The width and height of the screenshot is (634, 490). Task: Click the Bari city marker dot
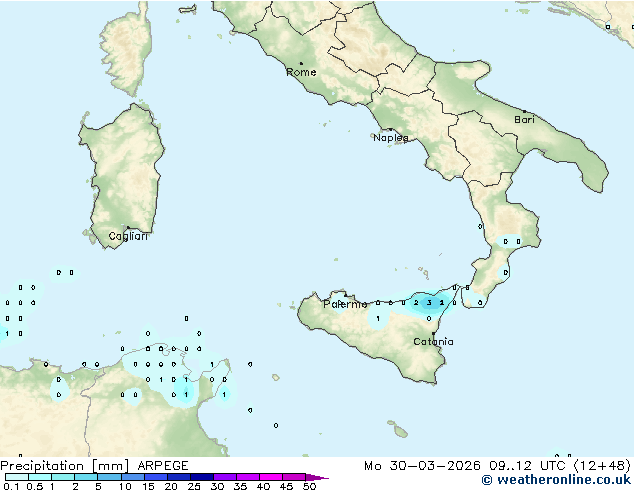tap(524, 111)
